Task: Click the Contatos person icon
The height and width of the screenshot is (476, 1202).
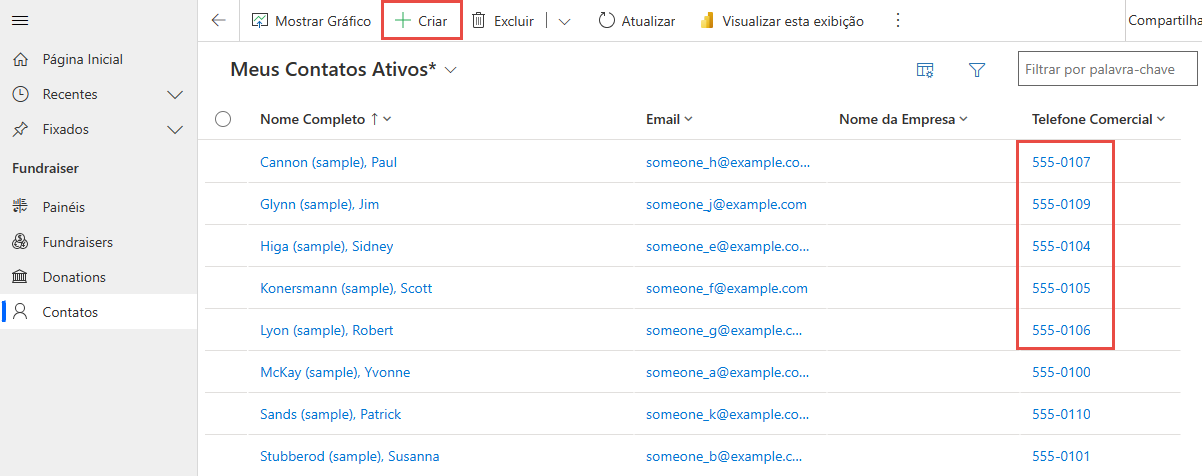Action: 20,312
